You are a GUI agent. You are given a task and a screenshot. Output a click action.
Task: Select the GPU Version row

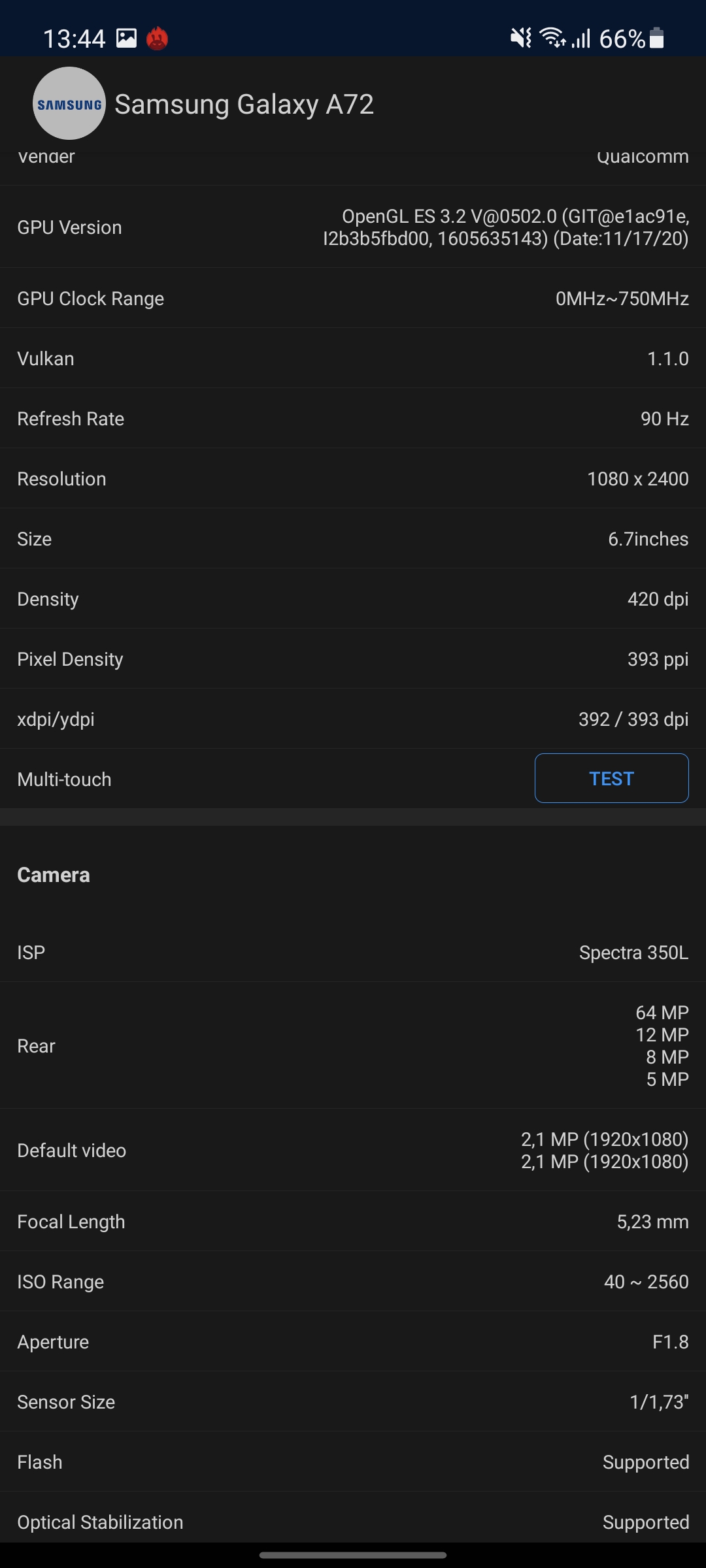353,227
